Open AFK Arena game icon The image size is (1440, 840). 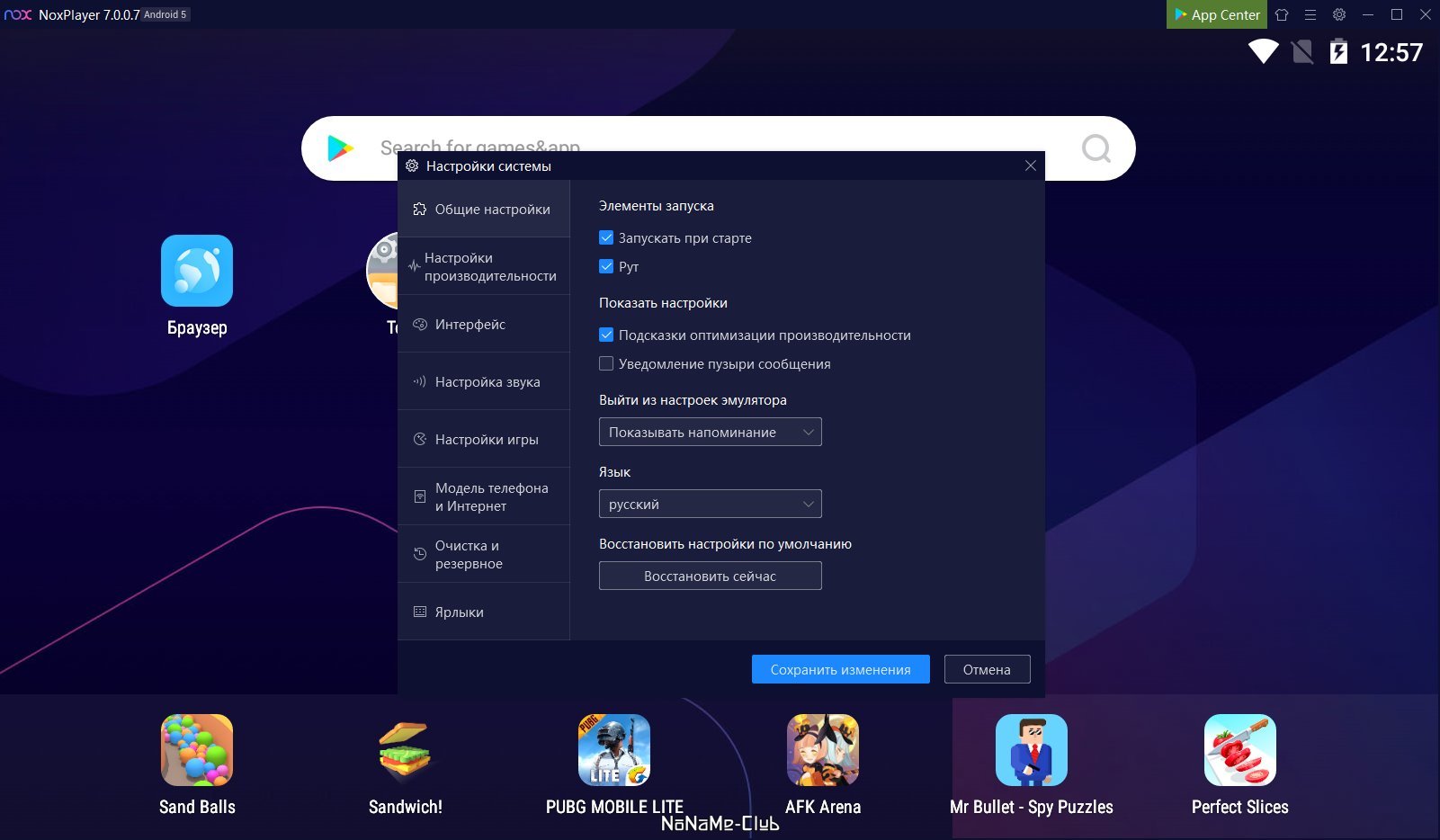tap(823, 750)
